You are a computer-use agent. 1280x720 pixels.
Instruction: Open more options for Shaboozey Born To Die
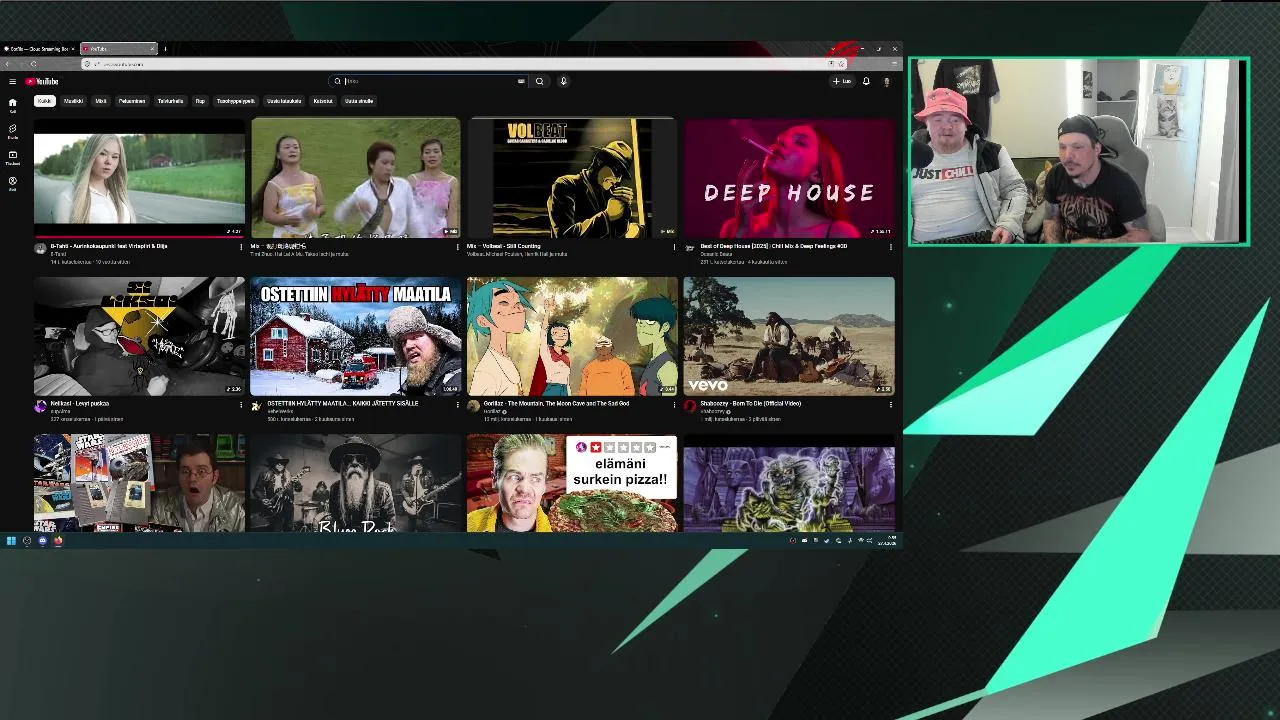pos(891,405)
